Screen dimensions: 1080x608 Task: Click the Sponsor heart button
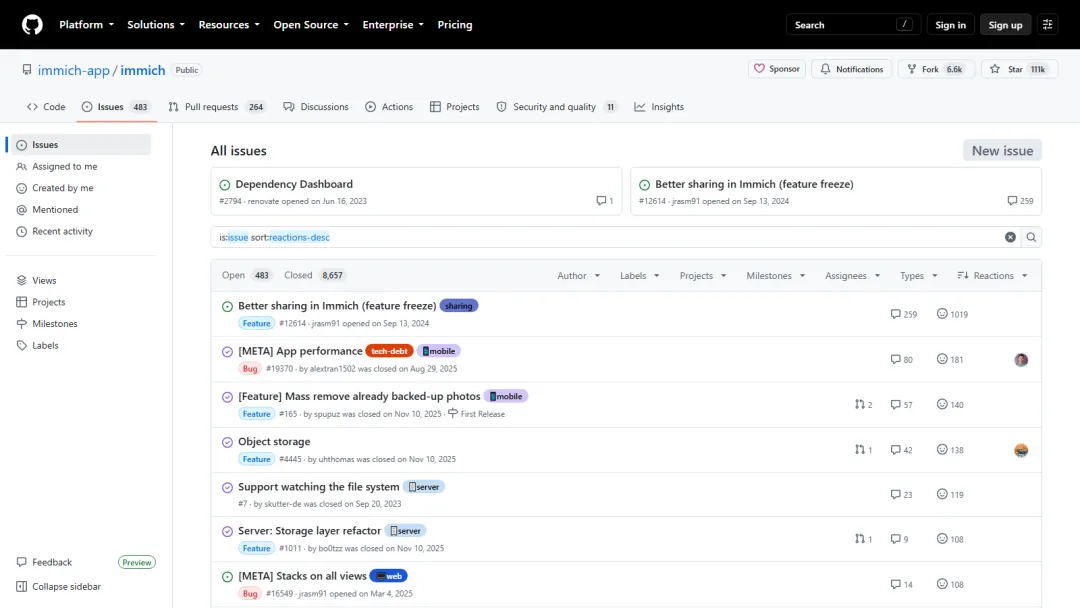pos(777,69)
